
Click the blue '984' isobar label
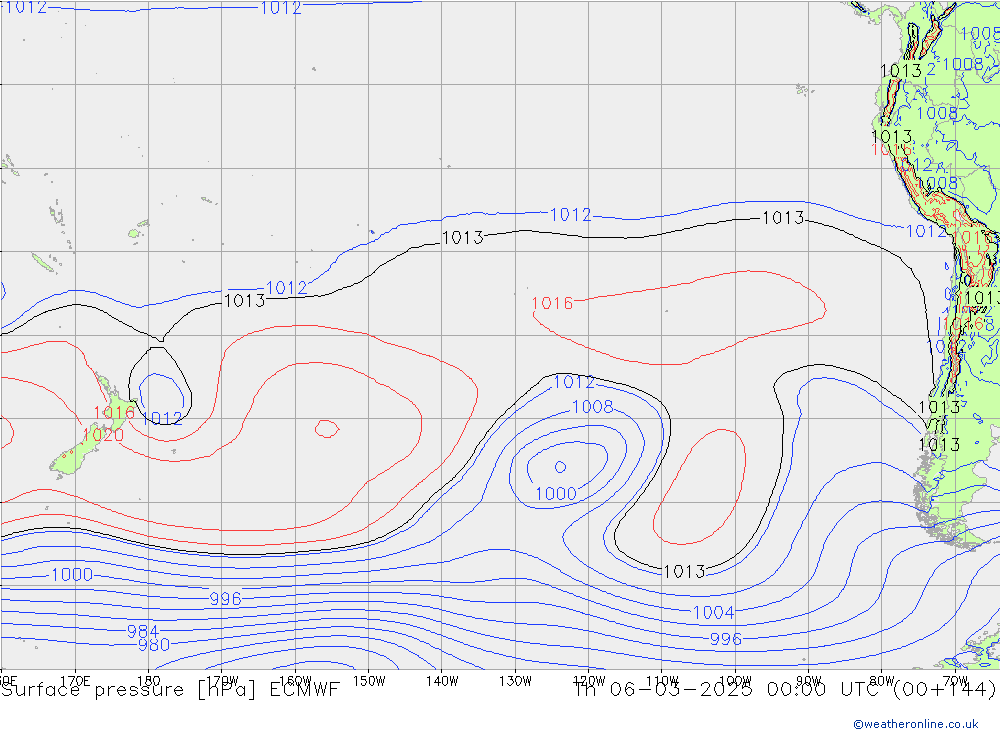click(143, 632)
